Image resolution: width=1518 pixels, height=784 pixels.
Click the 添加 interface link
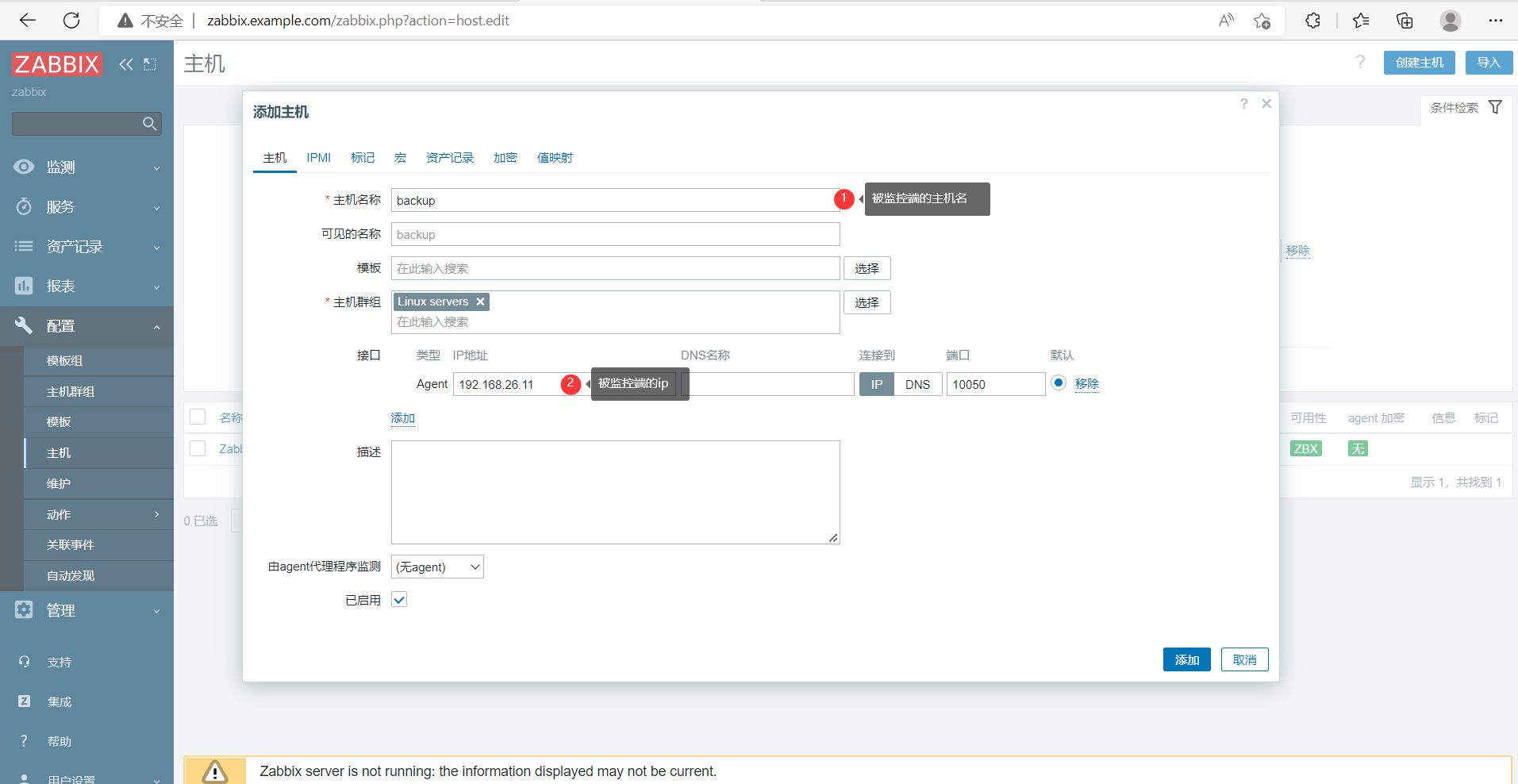coord(403,418)
